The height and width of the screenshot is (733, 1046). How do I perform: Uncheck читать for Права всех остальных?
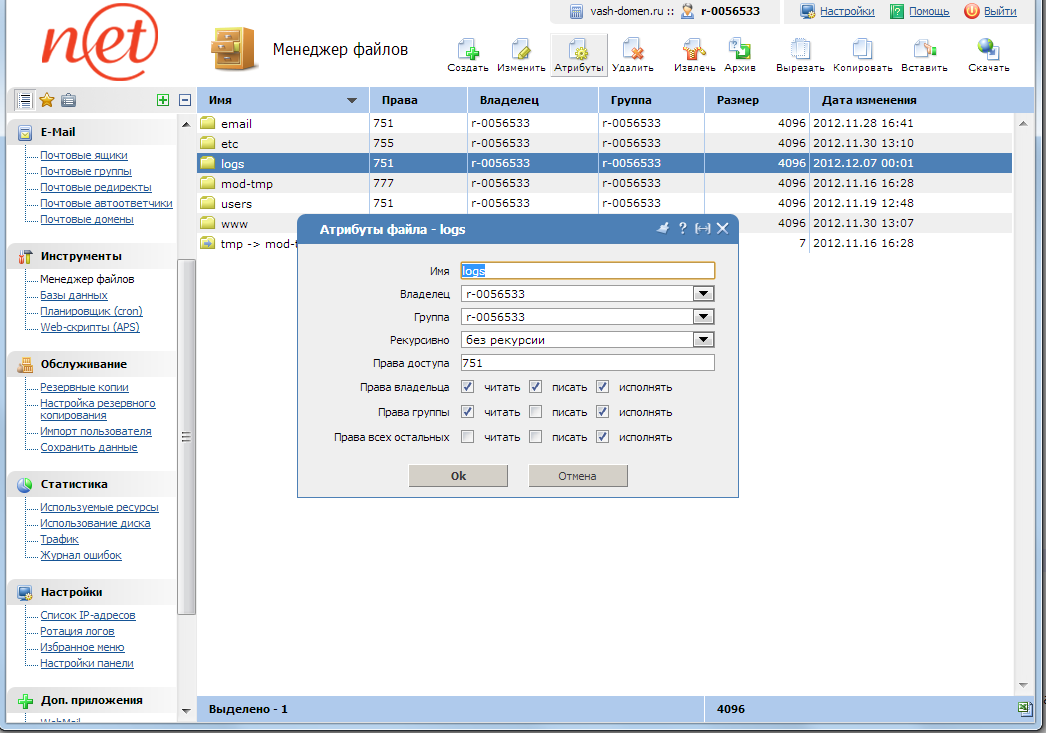coord(465,437)
